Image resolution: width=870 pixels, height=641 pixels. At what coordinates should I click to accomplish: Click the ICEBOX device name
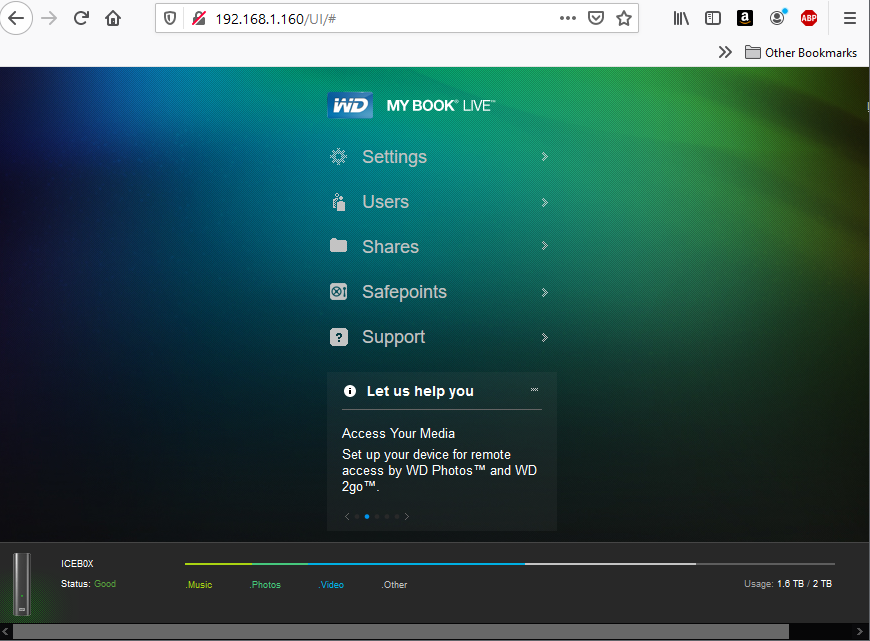77,563
